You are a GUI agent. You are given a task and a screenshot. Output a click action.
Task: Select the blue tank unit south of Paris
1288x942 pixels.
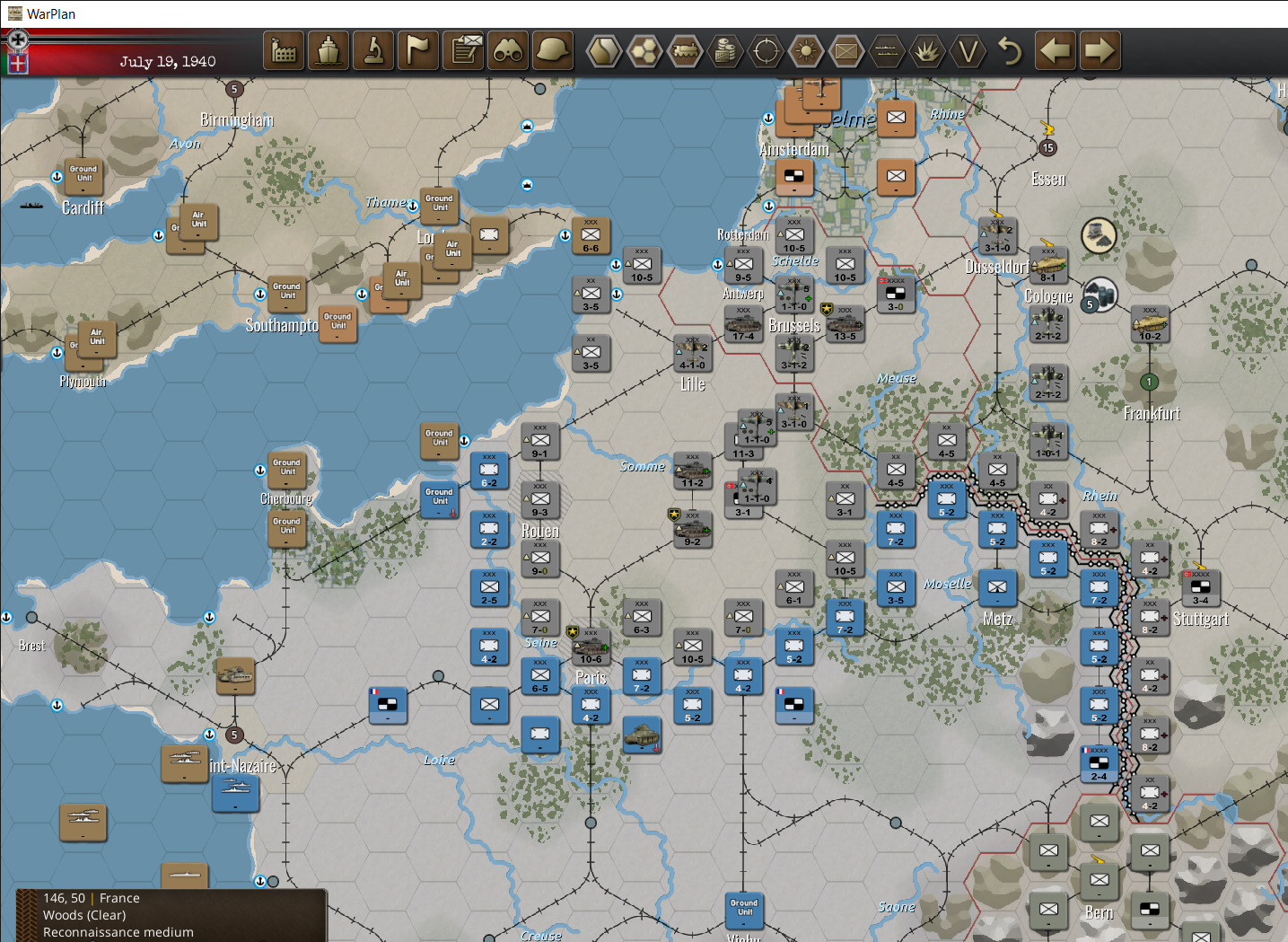642,735
